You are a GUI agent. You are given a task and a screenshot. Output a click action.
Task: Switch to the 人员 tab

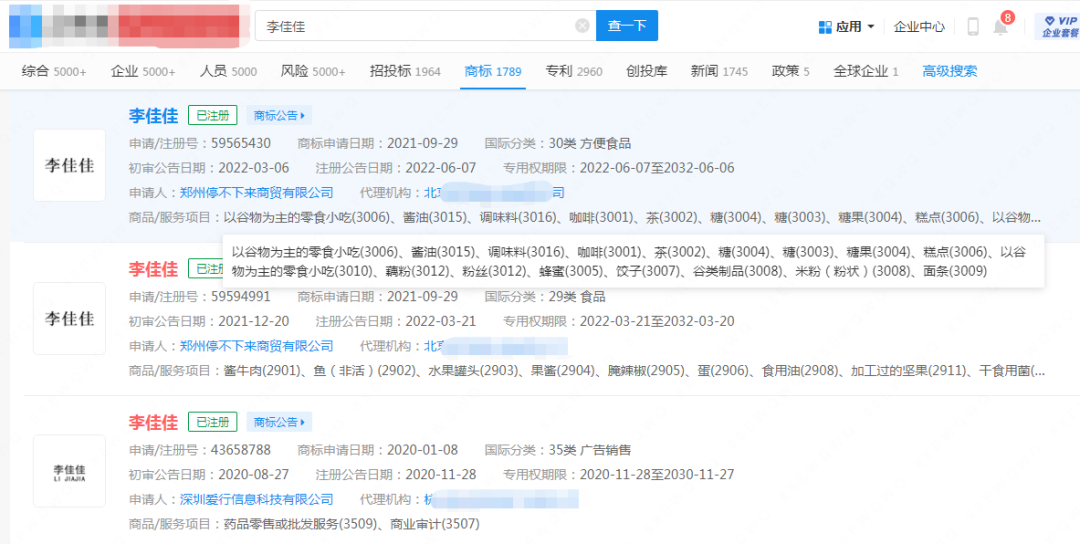tap(228, 71)
